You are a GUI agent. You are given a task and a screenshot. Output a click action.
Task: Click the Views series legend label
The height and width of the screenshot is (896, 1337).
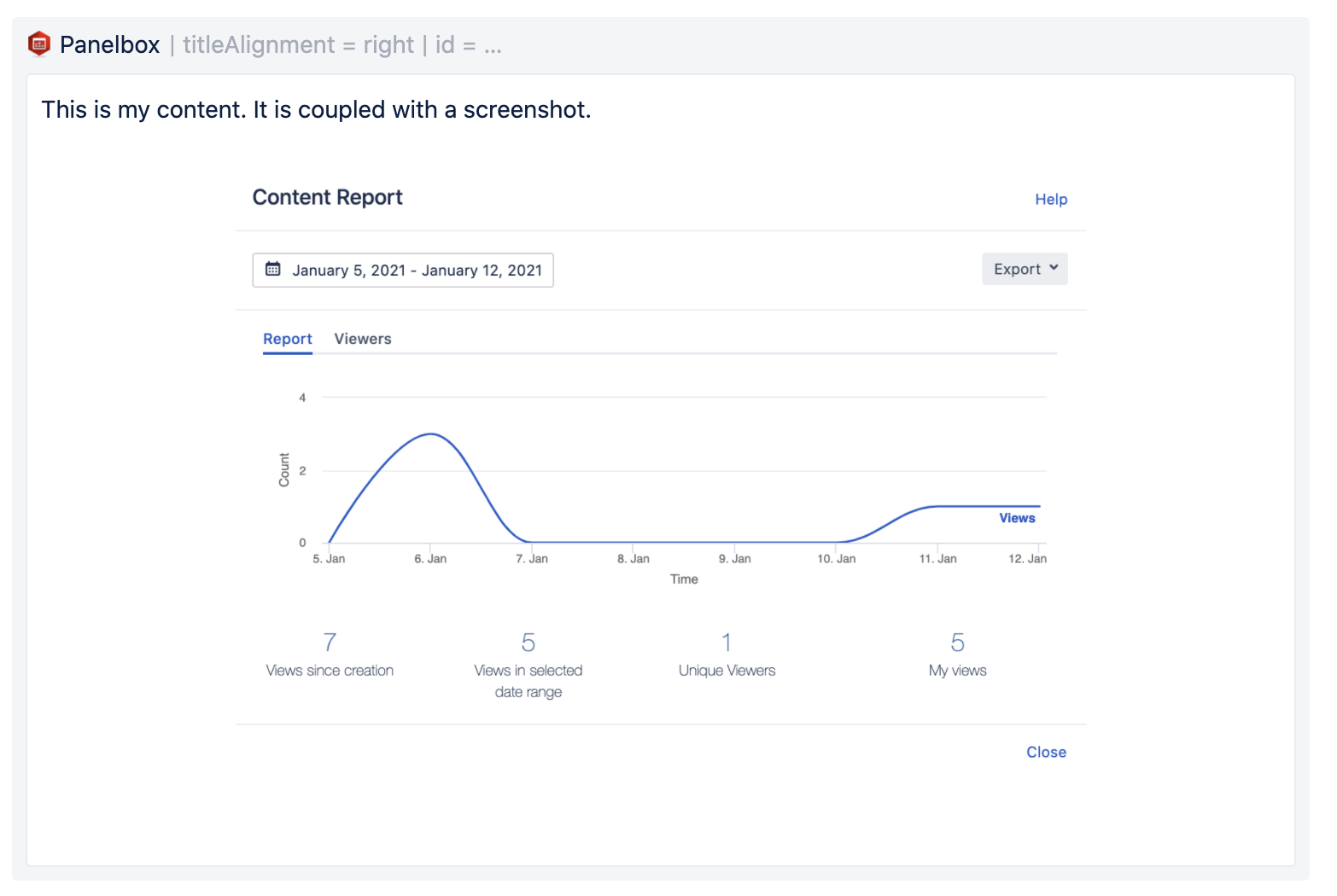[1016, 518]
